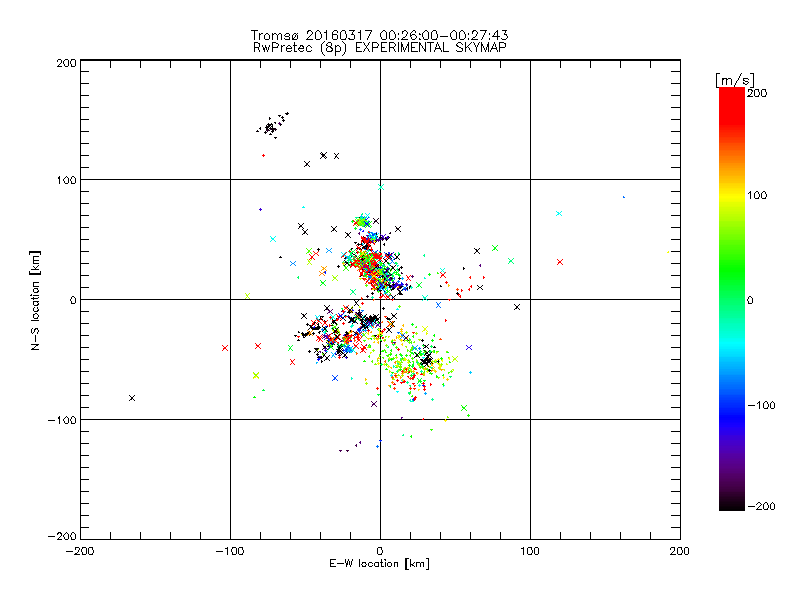Viewport: 800px width, 600px height.
Task: Click the 200 tick label on the N-S axis
Action: [66, 63]
